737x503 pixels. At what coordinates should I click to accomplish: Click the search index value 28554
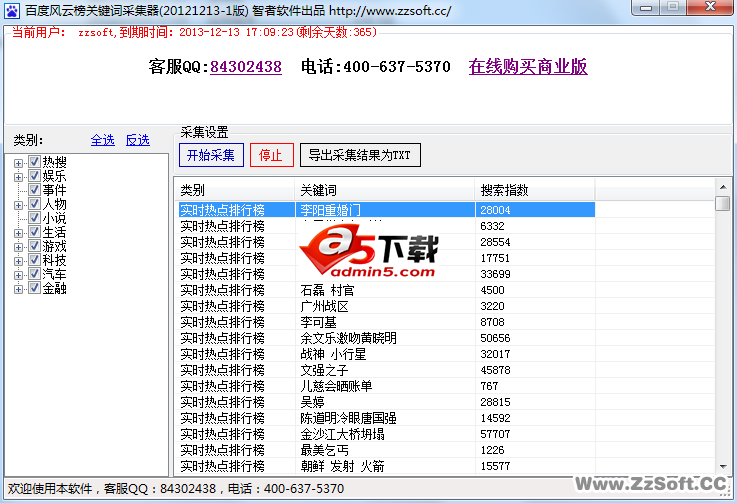tap(495, 242)
